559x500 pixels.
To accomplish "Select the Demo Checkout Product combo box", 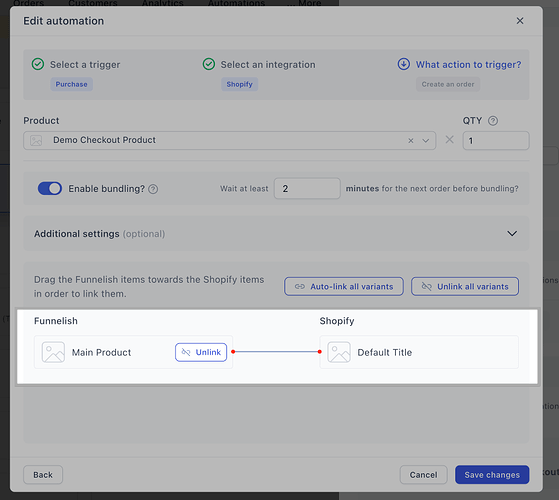I will pos(230,140).
